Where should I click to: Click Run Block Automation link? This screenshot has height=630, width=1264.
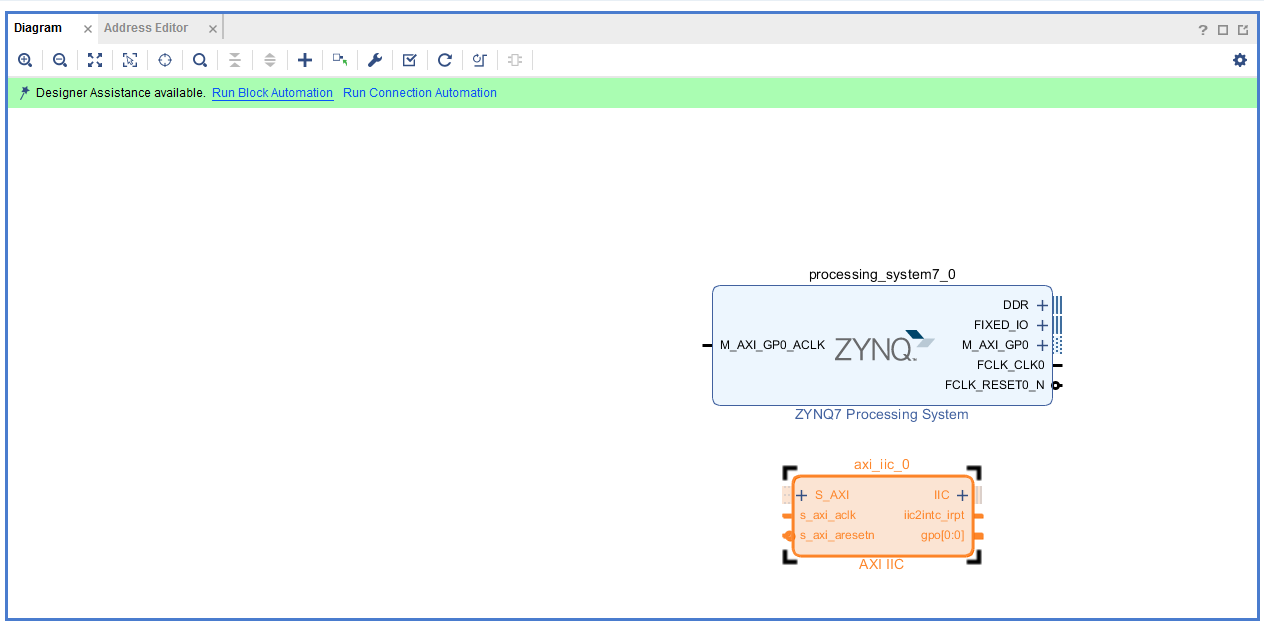coord(272,93)
